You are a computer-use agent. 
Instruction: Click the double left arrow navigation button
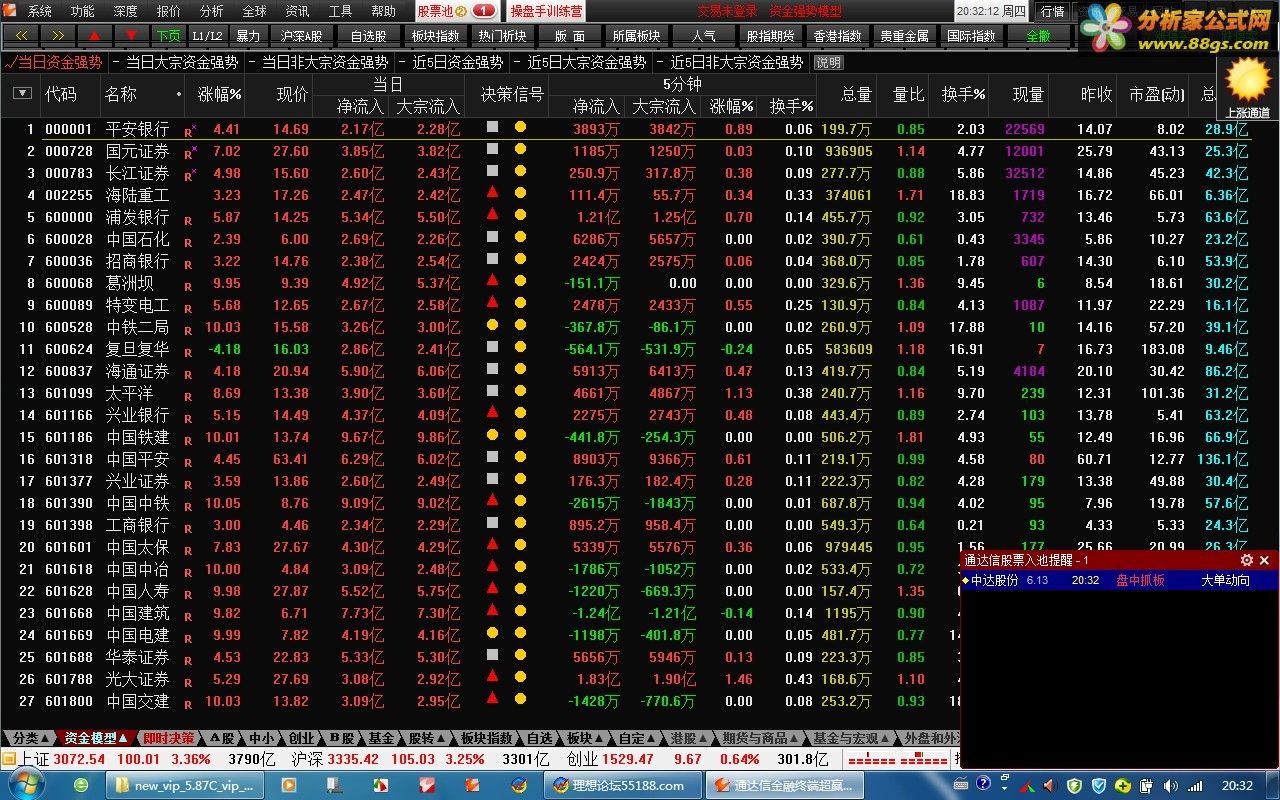click(20, 35)
